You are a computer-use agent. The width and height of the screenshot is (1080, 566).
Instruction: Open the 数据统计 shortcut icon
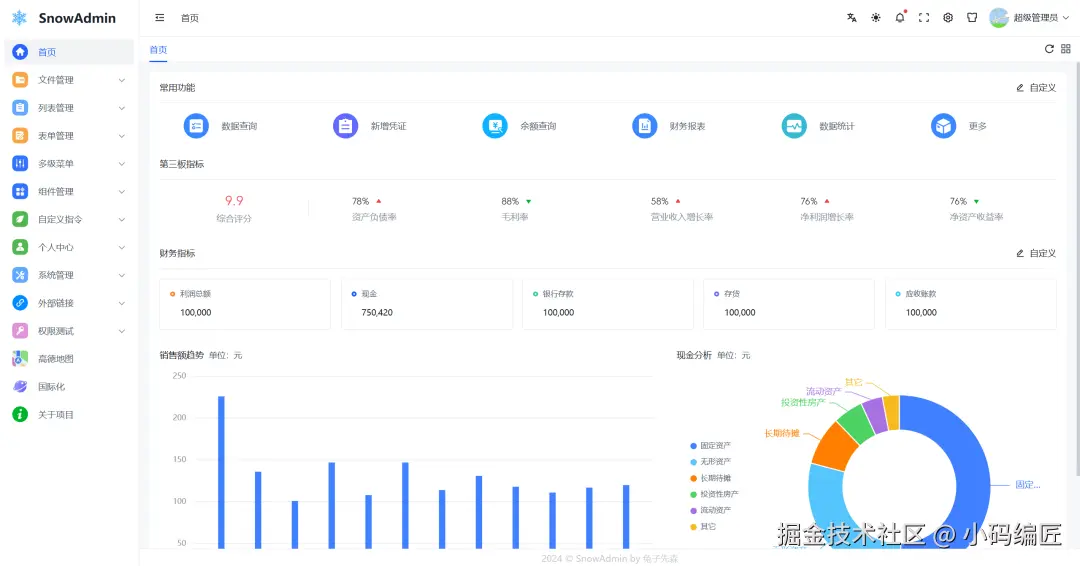[x=794, y=126]
